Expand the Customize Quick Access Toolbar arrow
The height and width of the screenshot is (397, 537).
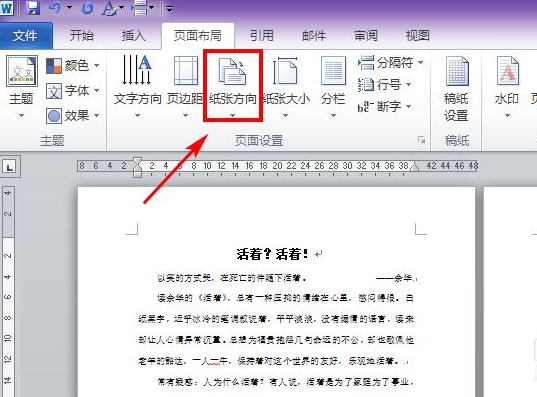click(x=170, y=8)
